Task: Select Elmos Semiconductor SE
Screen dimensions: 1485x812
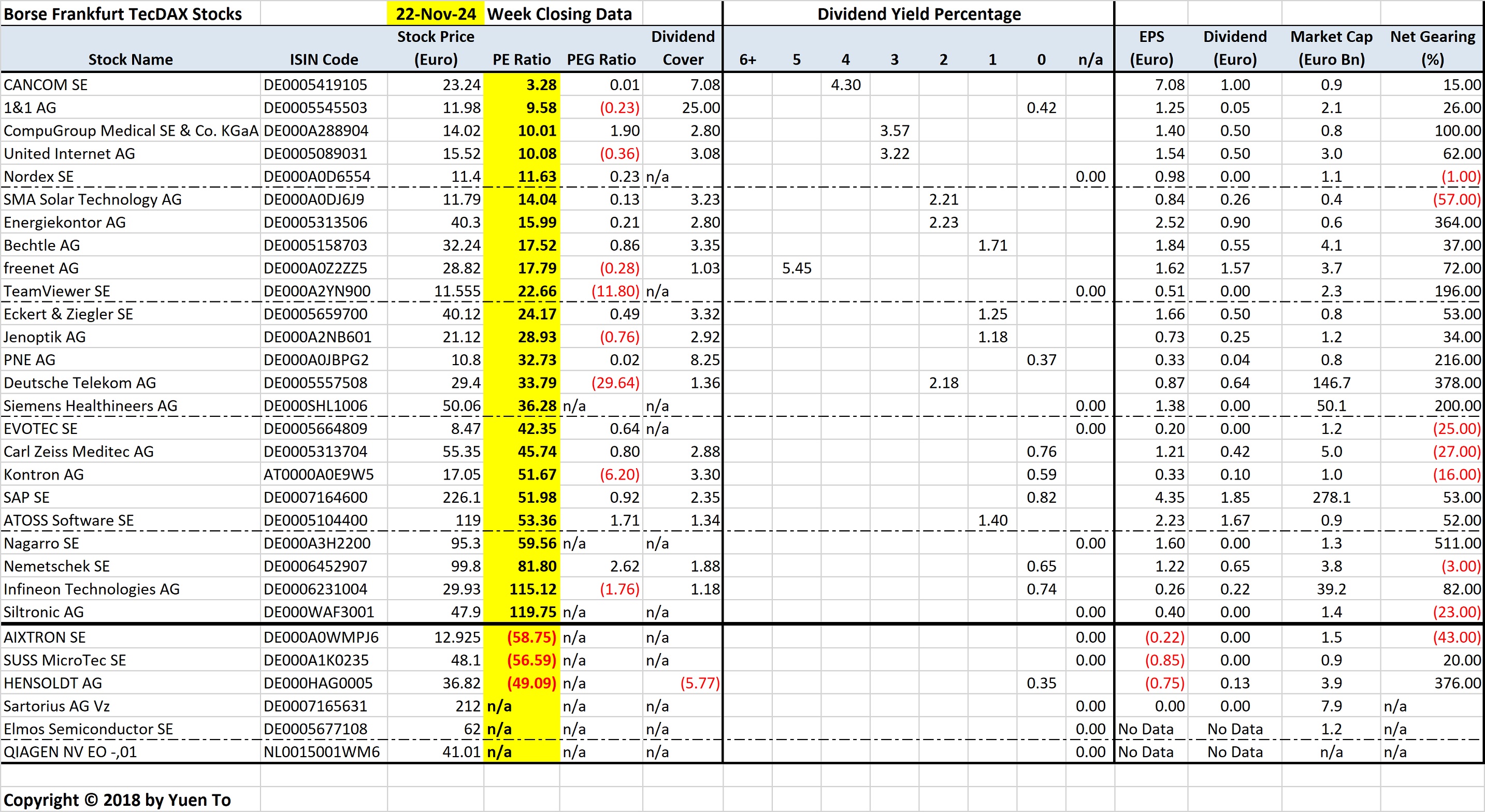Action: click(88, 729)
